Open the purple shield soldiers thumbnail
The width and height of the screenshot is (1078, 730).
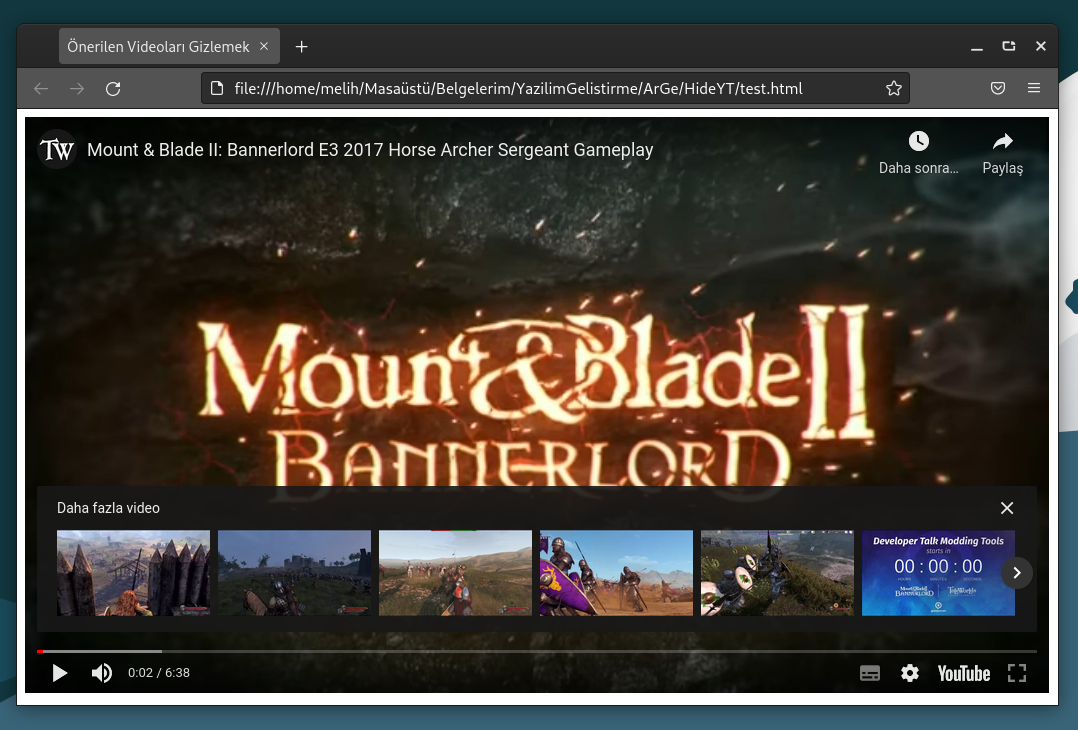pos(616,573)
